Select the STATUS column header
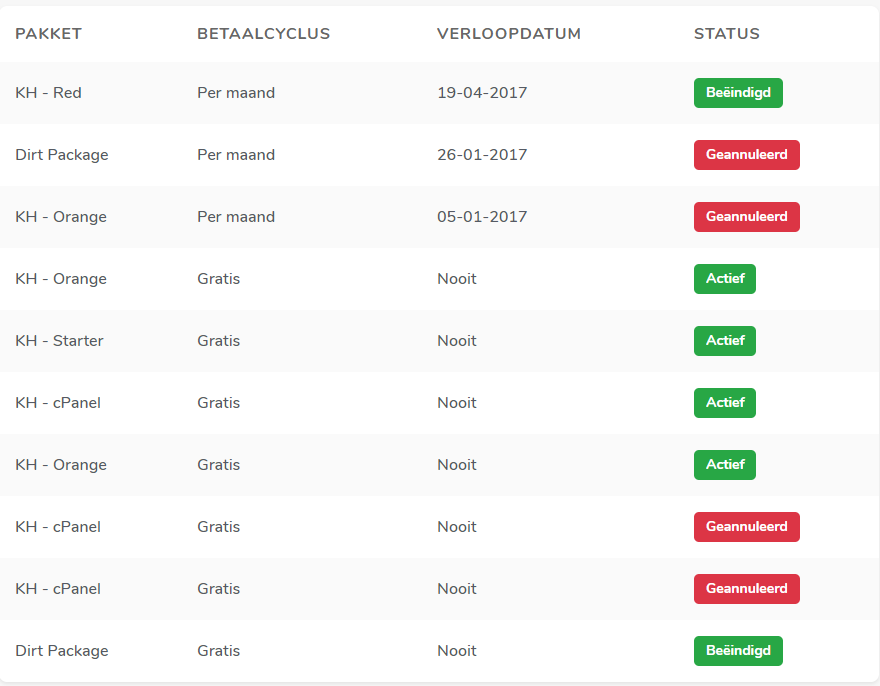 tap(726, 34)
